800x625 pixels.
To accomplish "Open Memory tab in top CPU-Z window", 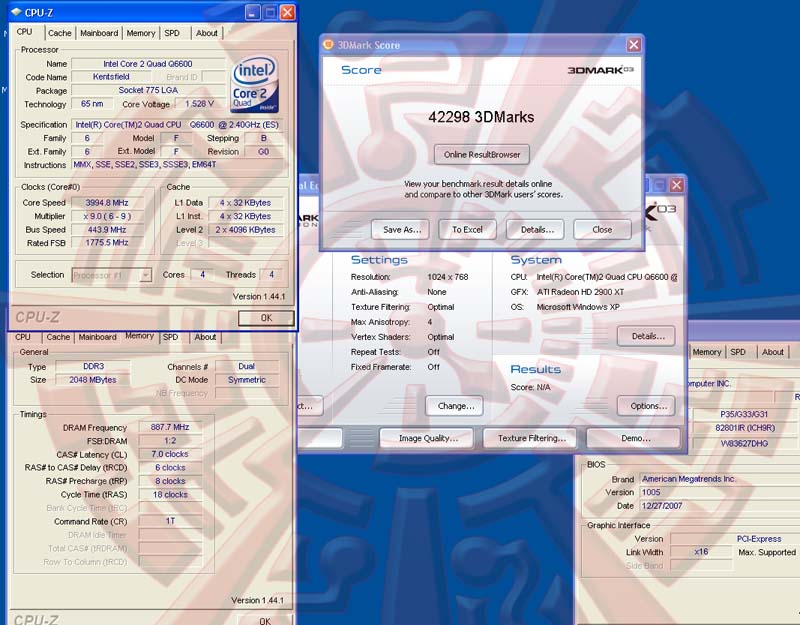I will click(x=141, y=33).
